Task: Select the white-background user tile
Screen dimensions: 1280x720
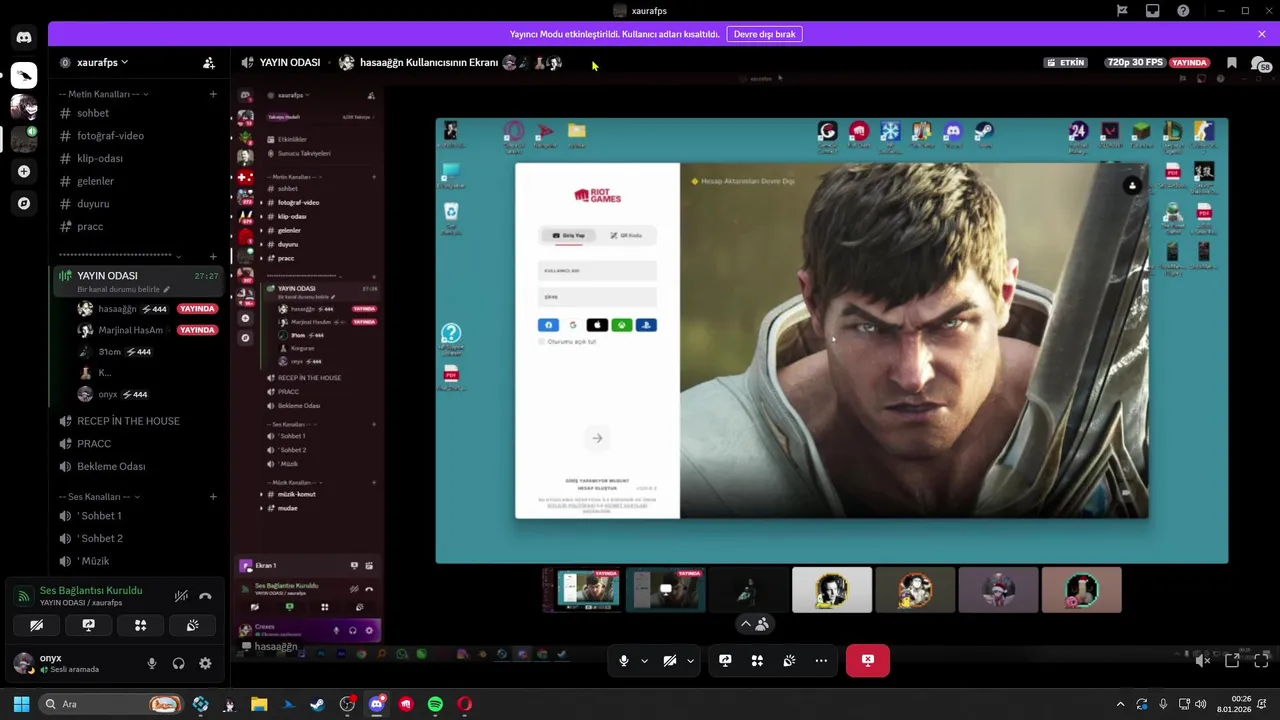Action: tap(832, 590)
